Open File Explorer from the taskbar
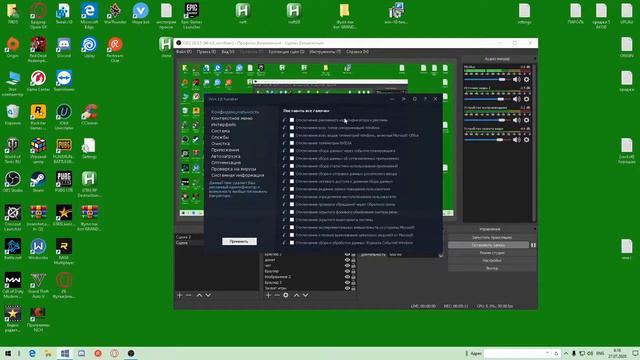 tap(48, 353)
